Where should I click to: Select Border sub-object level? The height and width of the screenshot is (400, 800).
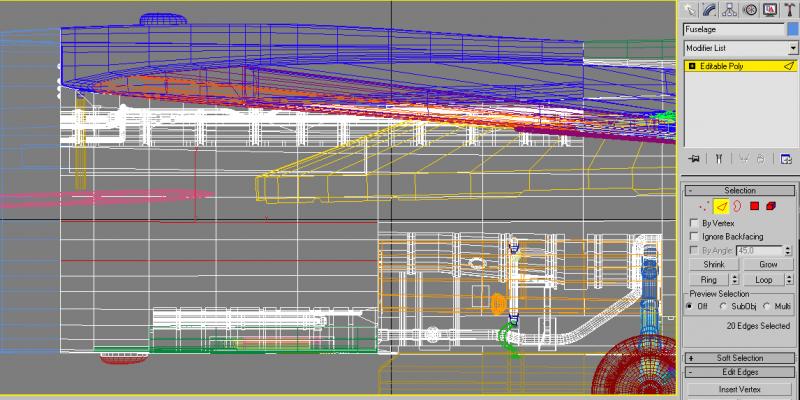[x=737, y=206]
